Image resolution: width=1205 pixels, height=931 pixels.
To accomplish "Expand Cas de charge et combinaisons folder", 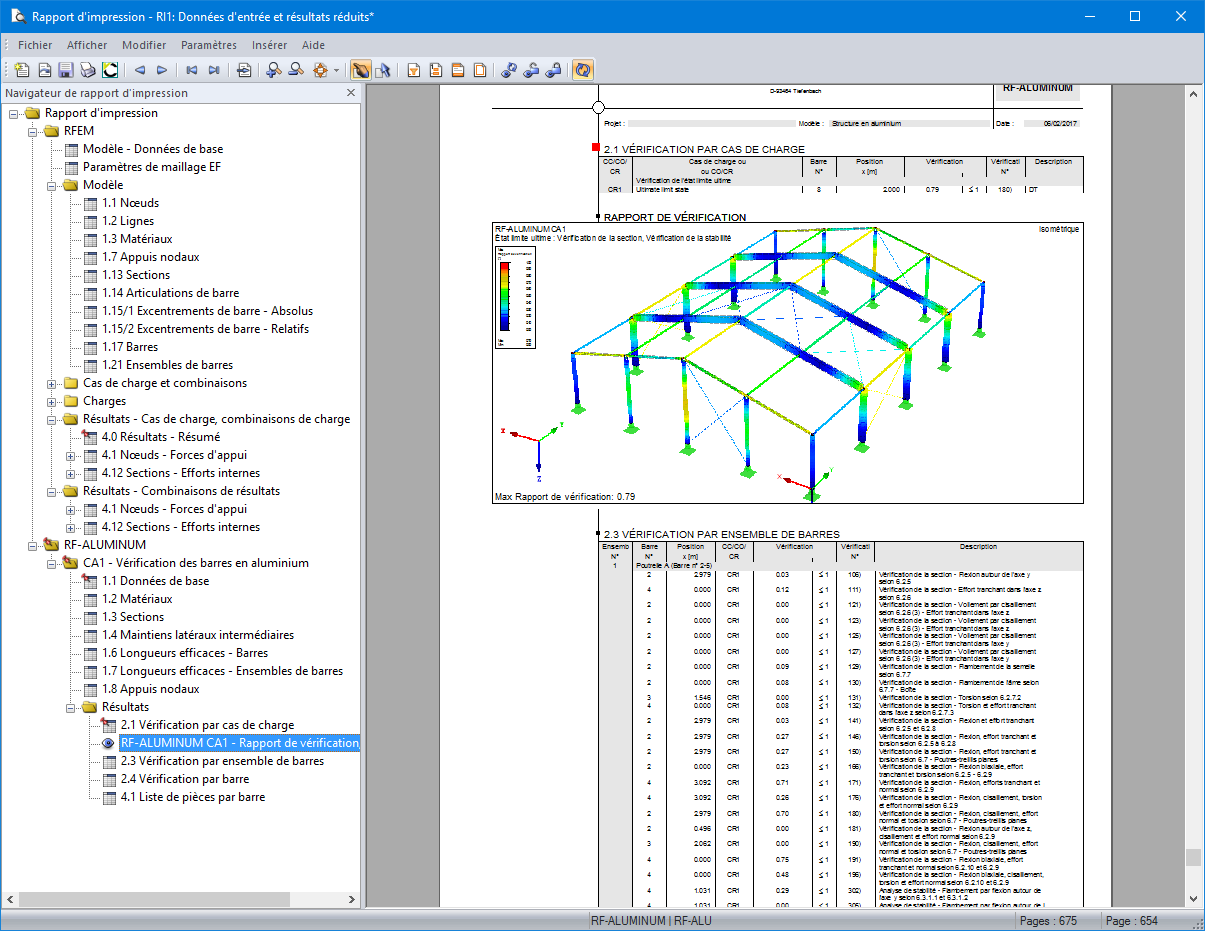I will point(52,383).
